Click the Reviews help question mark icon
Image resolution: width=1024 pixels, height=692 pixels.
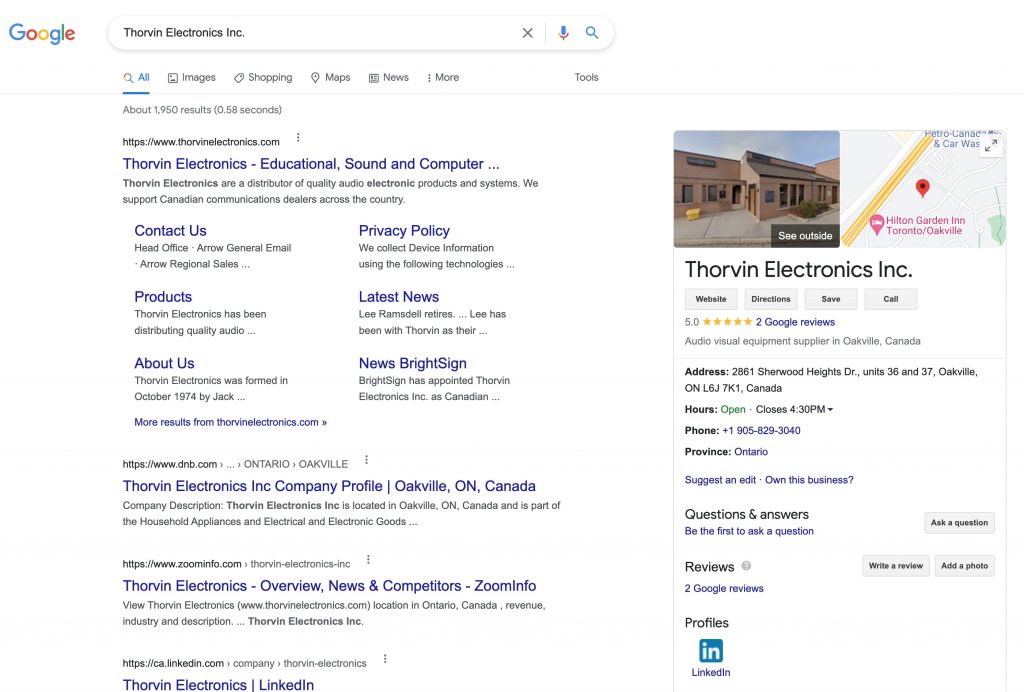[x=746, y=566]
